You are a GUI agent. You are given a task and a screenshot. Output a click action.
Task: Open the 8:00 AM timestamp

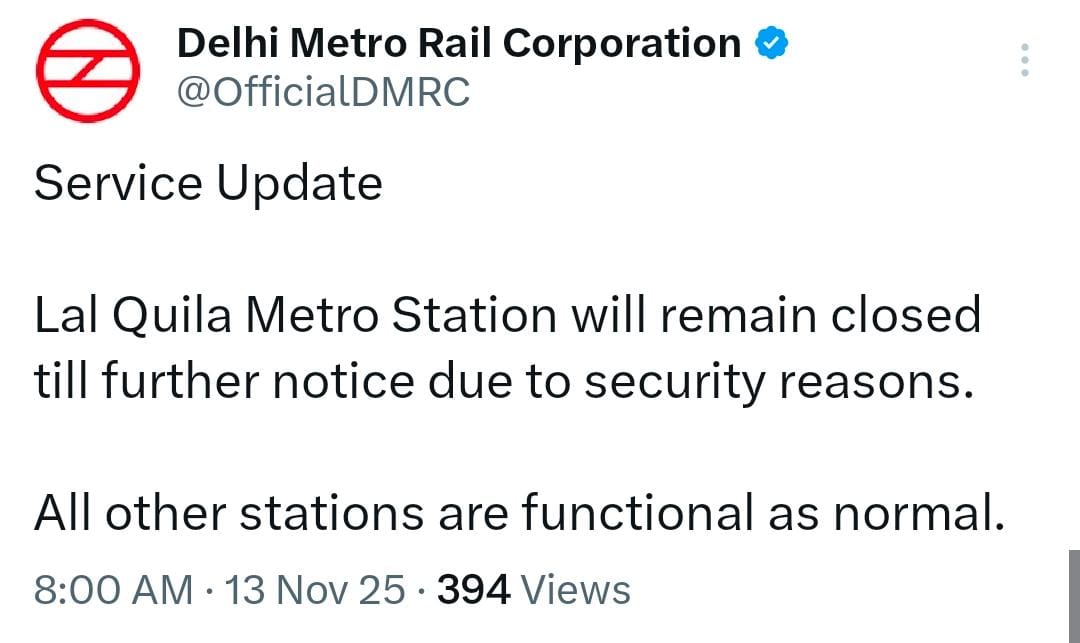coord(113,589)
